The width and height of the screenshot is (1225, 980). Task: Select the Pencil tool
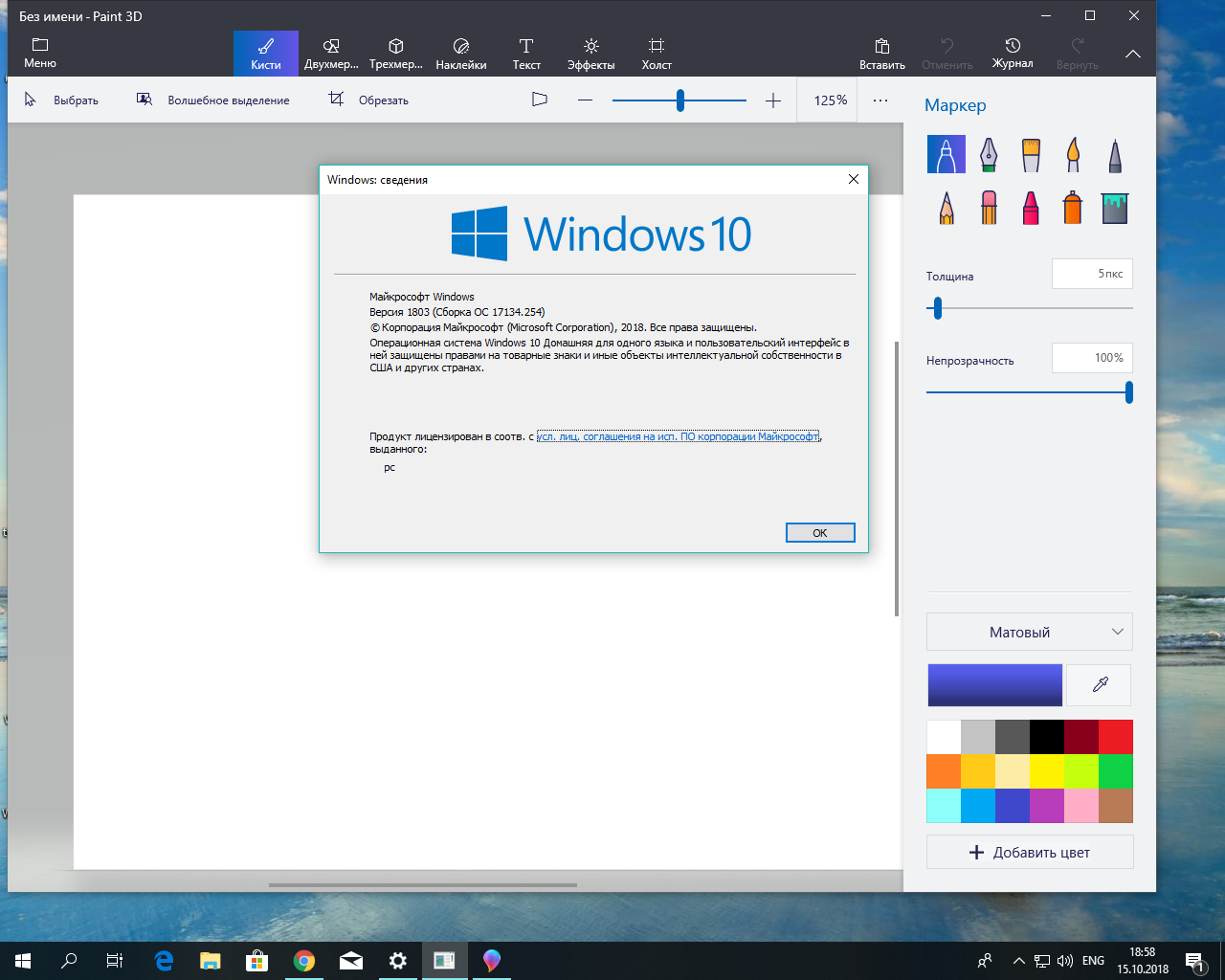(947, 207)
